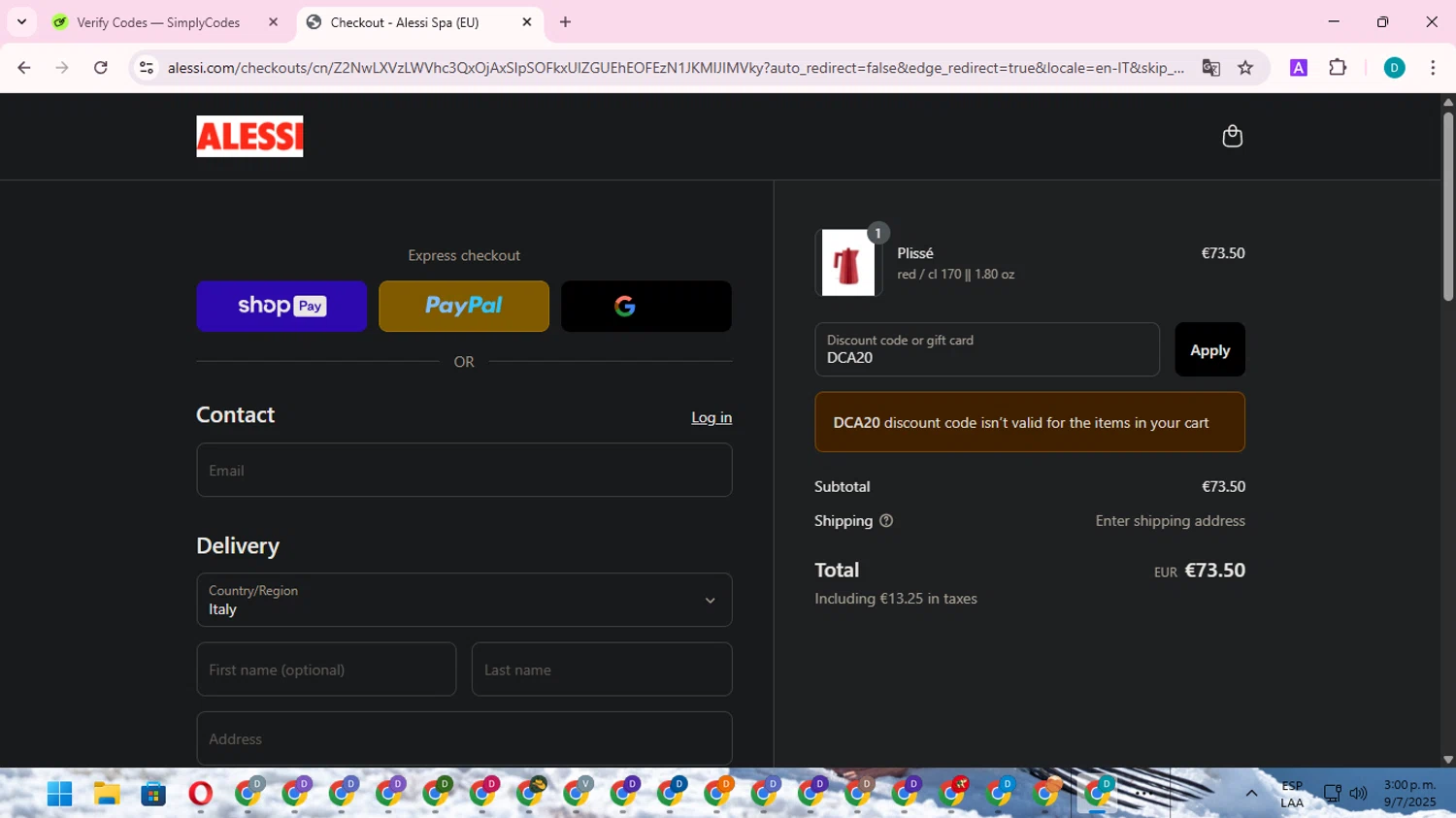
Task: Click 'Including €13.25 in taxes' text
Action: pyautogui.click(x=896, y=599)
